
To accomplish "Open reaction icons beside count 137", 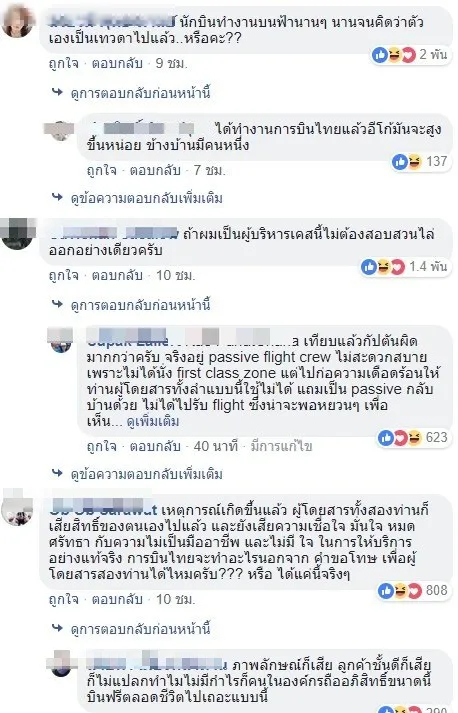I will 407,161.
